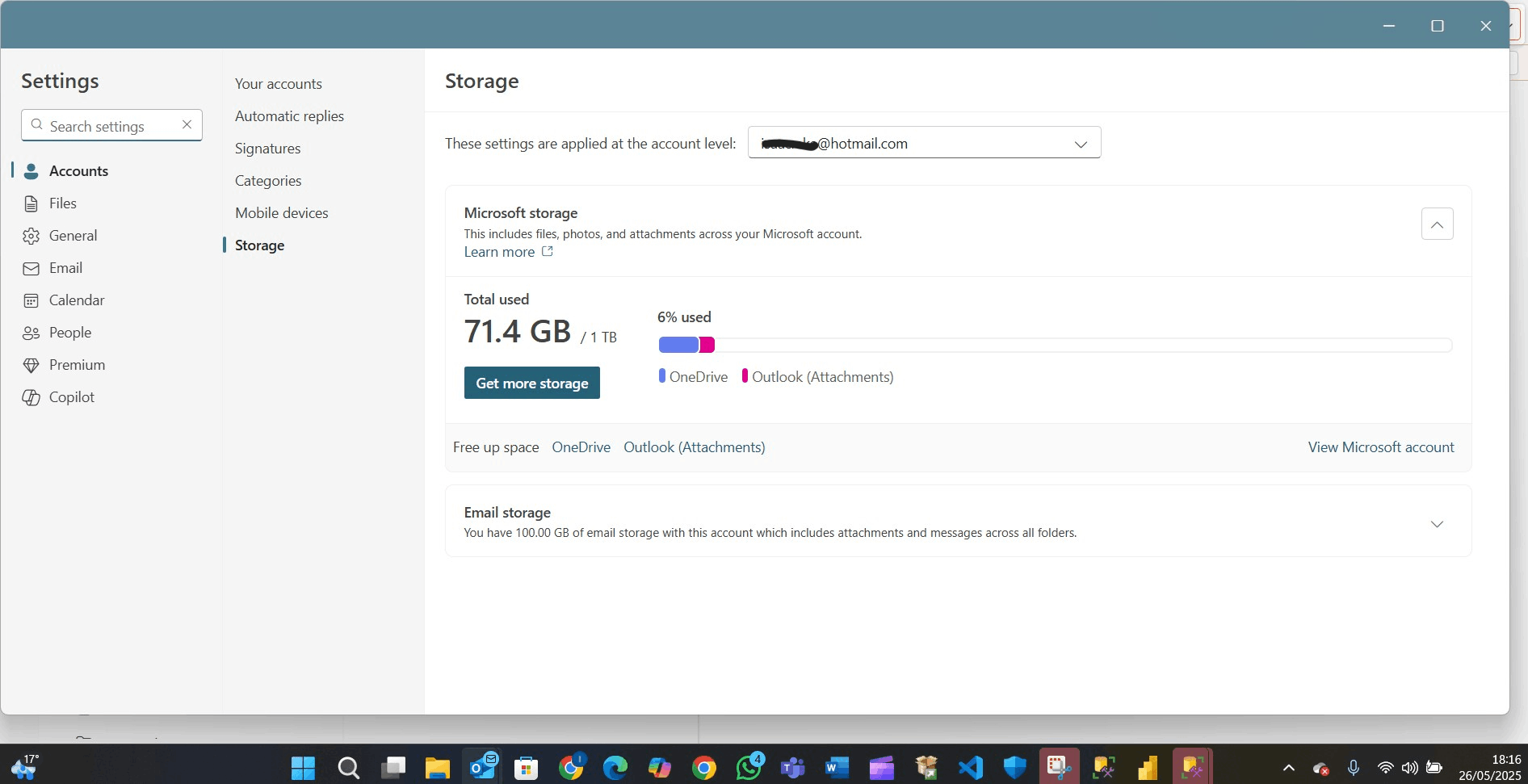The image size is (1528, 784).
Task: Switch to the Signatures settings page
Action: (267, 148)
